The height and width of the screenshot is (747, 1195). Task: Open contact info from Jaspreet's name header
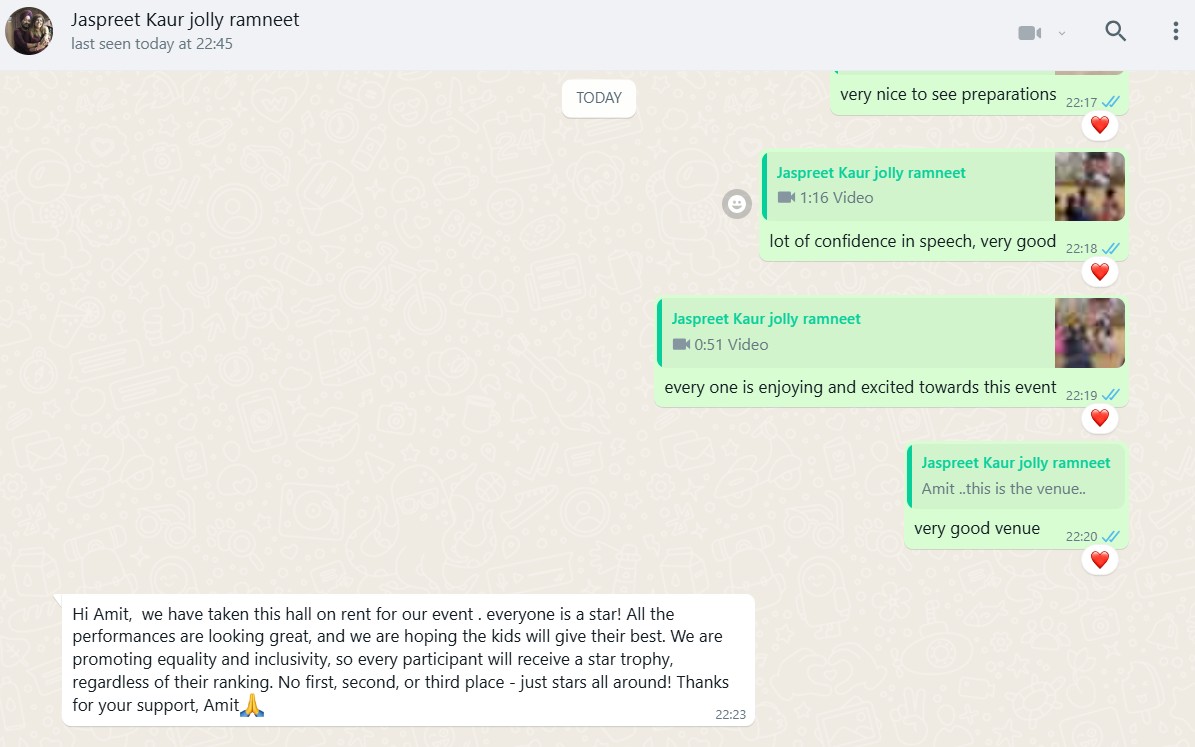(x=185, y=20)
